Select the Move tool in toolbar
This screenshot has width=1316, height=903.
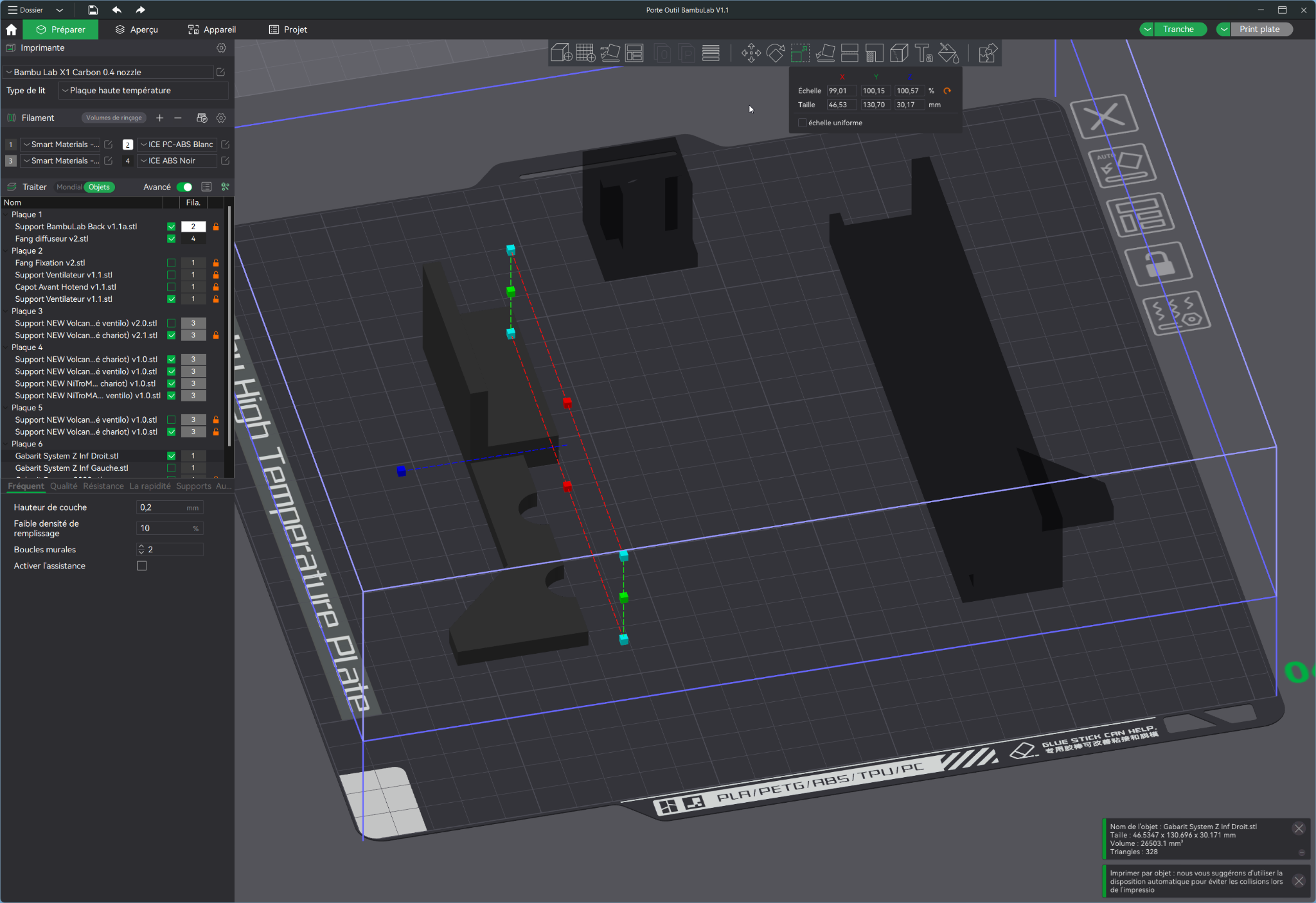pyautogui.click(x=751, y=53)
